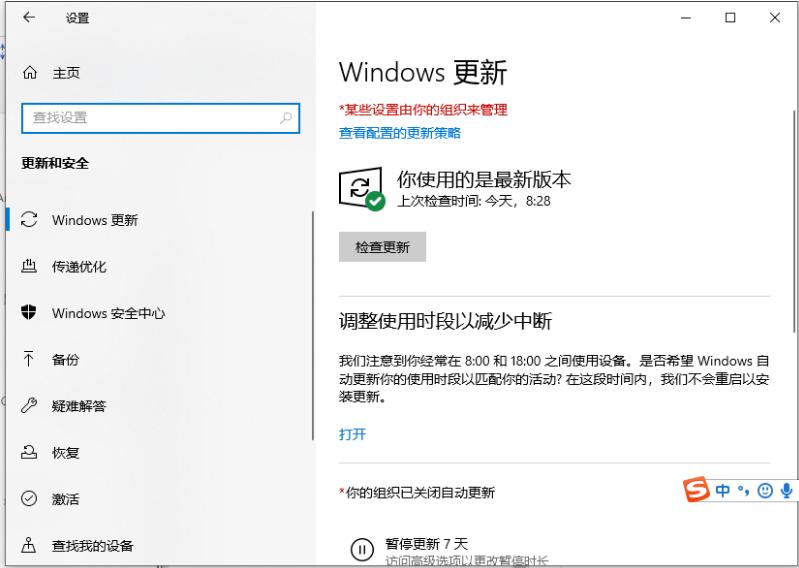Click the 检查更新 button
This screenshot has width=799, height=568.
point(382,247)
